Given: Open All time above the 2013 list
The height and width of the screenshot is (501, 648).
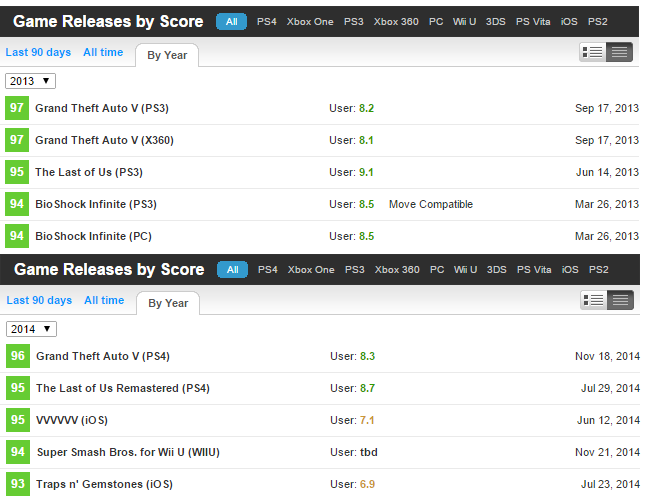Looking at the screenshot, I should 103,52.
